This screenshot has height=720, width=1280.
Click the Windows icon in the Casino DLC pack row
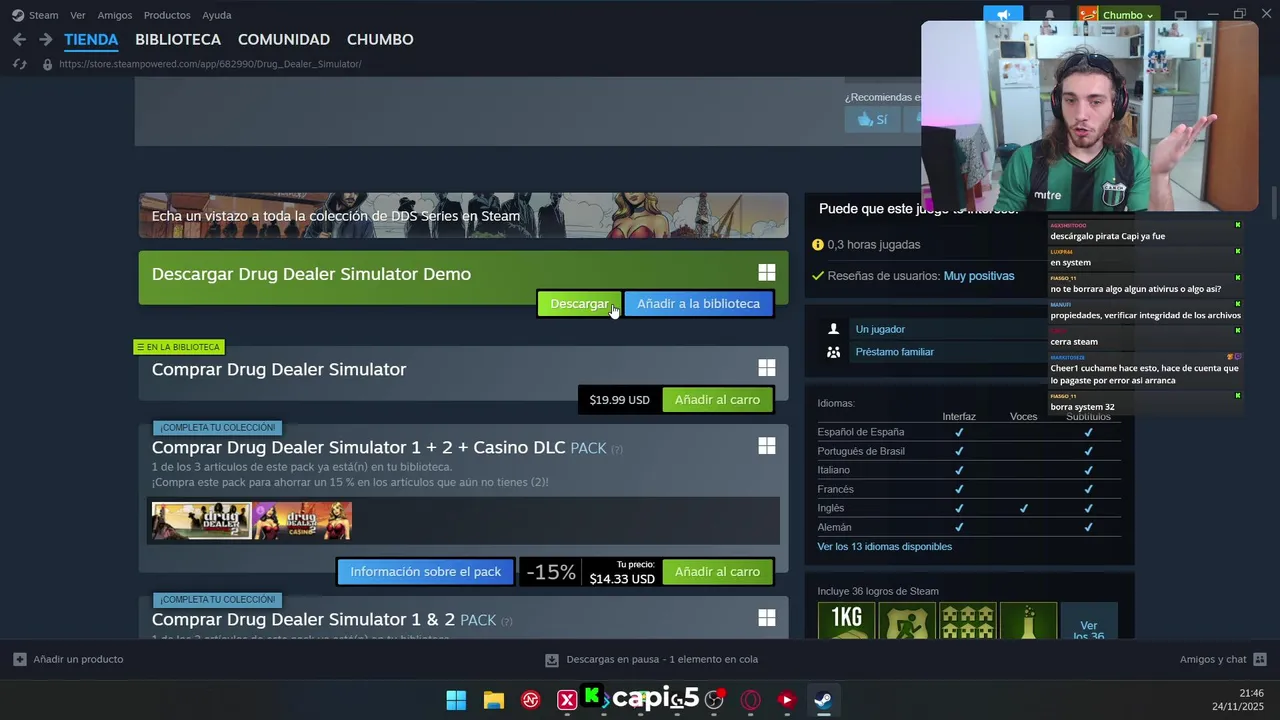pyautogui.click(x=767, y=446)
